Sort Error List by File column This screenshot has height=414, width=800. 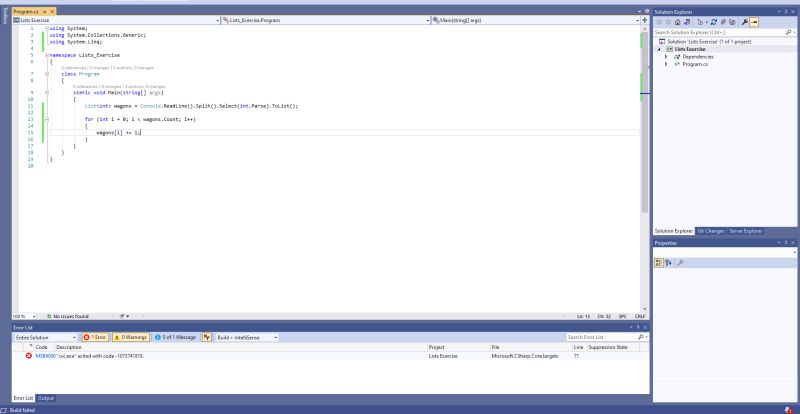(x=495, y=347)
